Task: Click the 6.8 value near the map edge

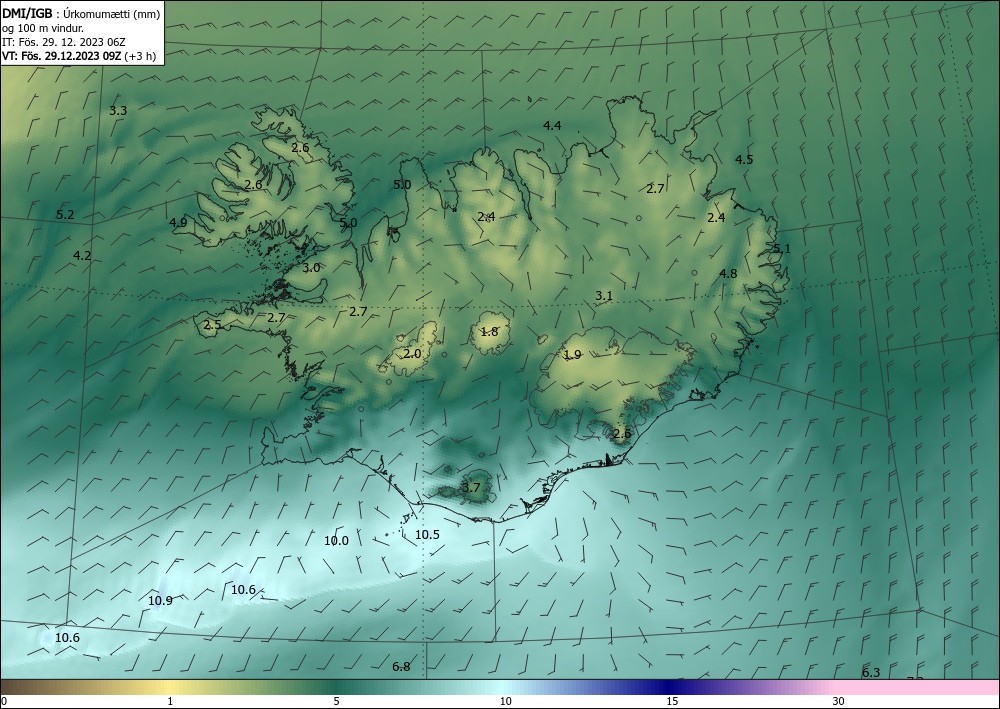Action: (401, 667)
